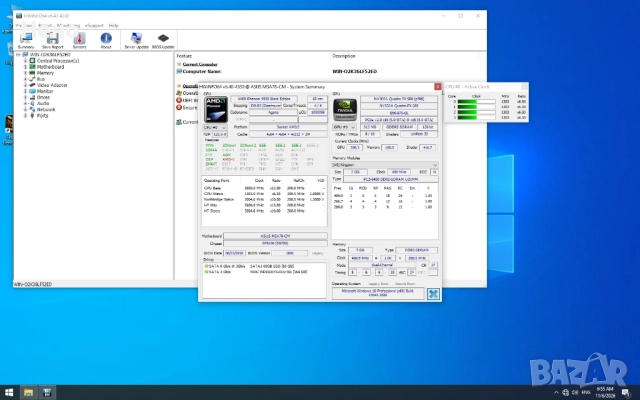
Task: Click the ENG language indicator
Action: [586, 393]
